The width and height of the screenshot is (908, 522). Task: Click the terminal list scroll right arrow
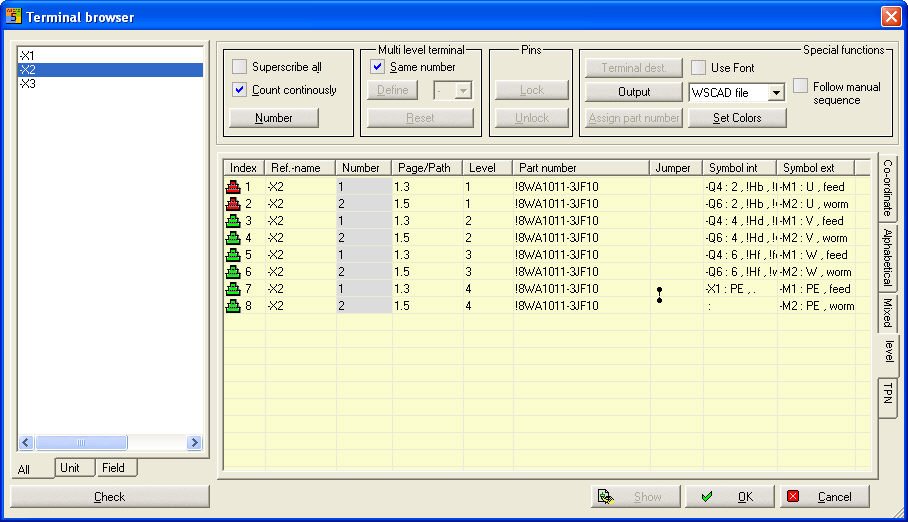tap(195, 443)
